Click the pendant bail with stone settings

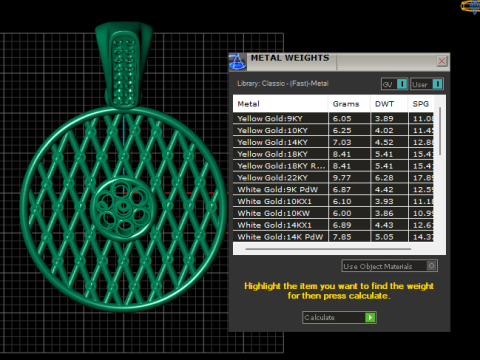(x=124, y=65)
